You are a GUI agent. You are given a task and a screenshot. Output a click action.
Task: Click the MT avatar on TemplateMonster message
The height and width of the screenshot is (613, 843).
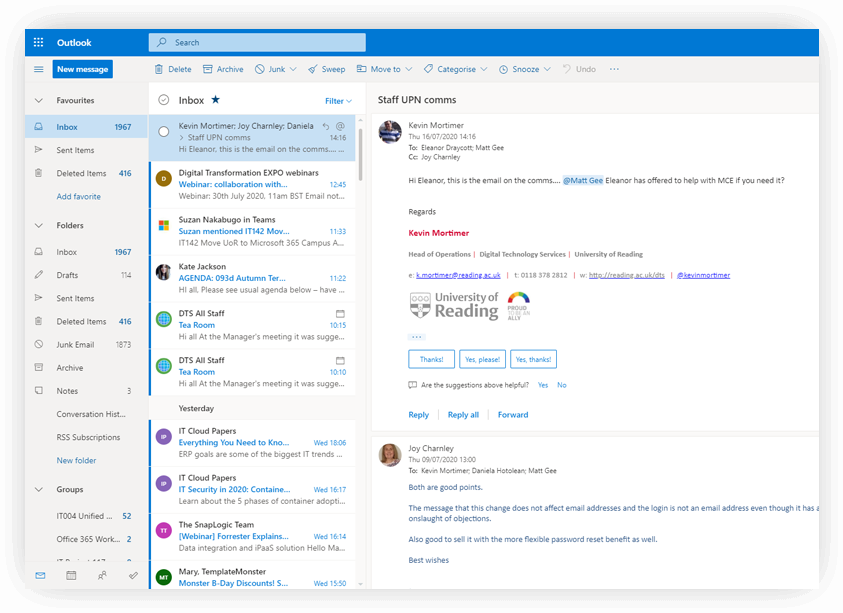[x=164, y=577]
